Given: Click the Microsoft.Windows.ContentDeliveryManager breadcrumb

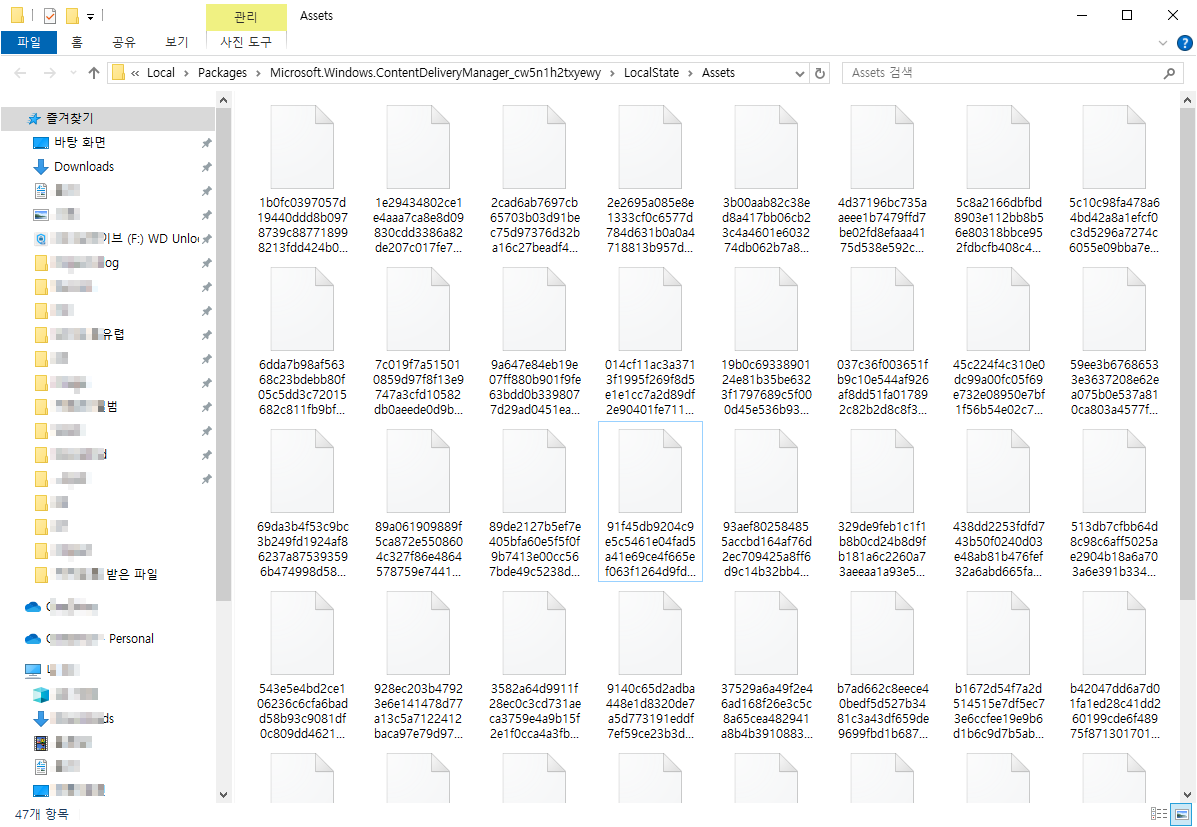Looking at the screenshot, I should tap(435, 73).
